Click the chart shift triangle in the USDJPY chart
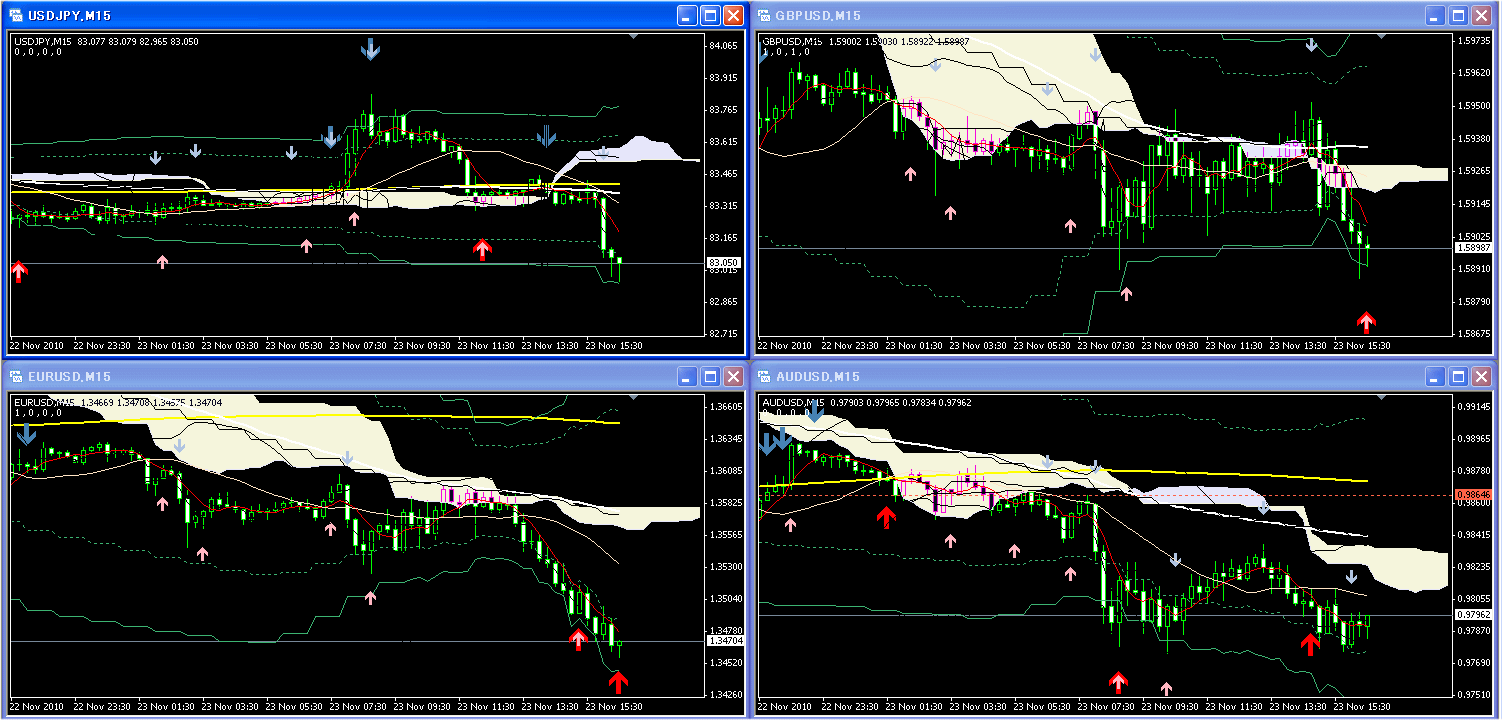This screenshot has height=720, width=1502. [633, 36]
